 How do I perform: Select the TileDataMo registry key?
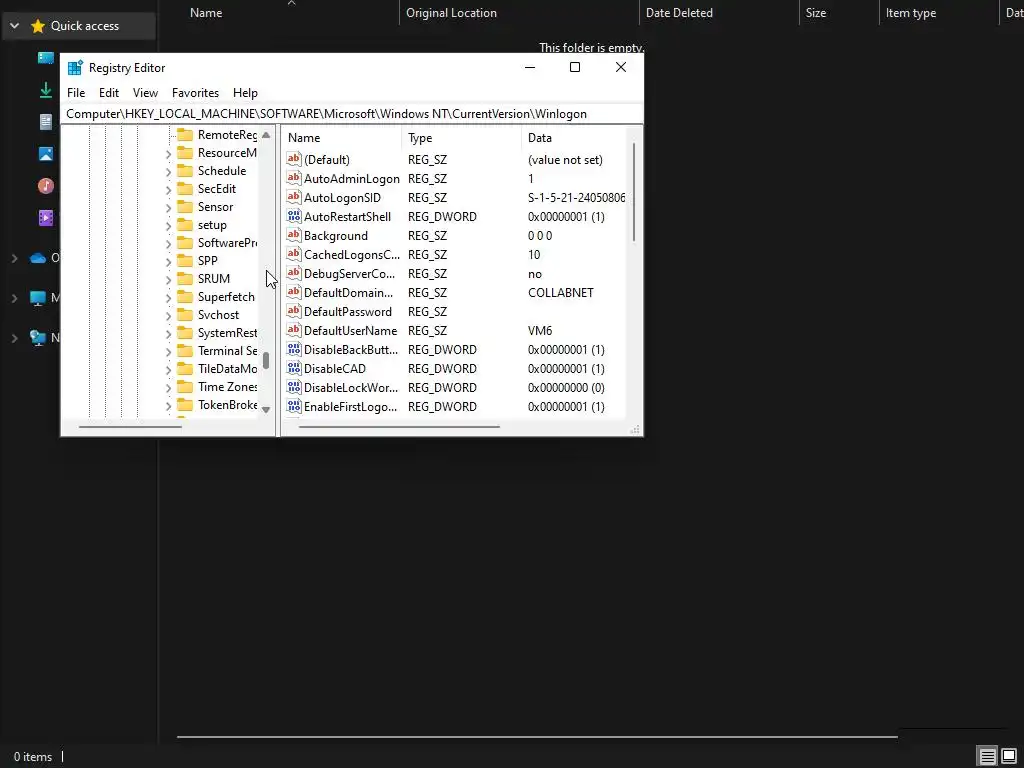(227, 369)
